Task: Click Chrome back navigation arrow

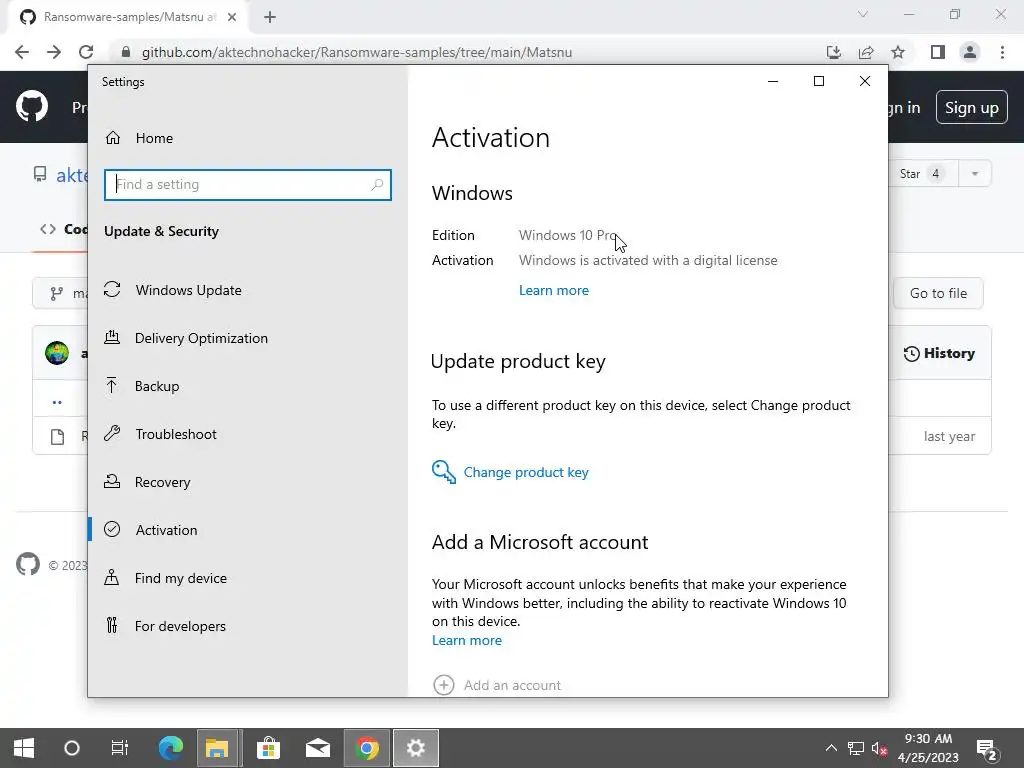Action: click(22, 52)
